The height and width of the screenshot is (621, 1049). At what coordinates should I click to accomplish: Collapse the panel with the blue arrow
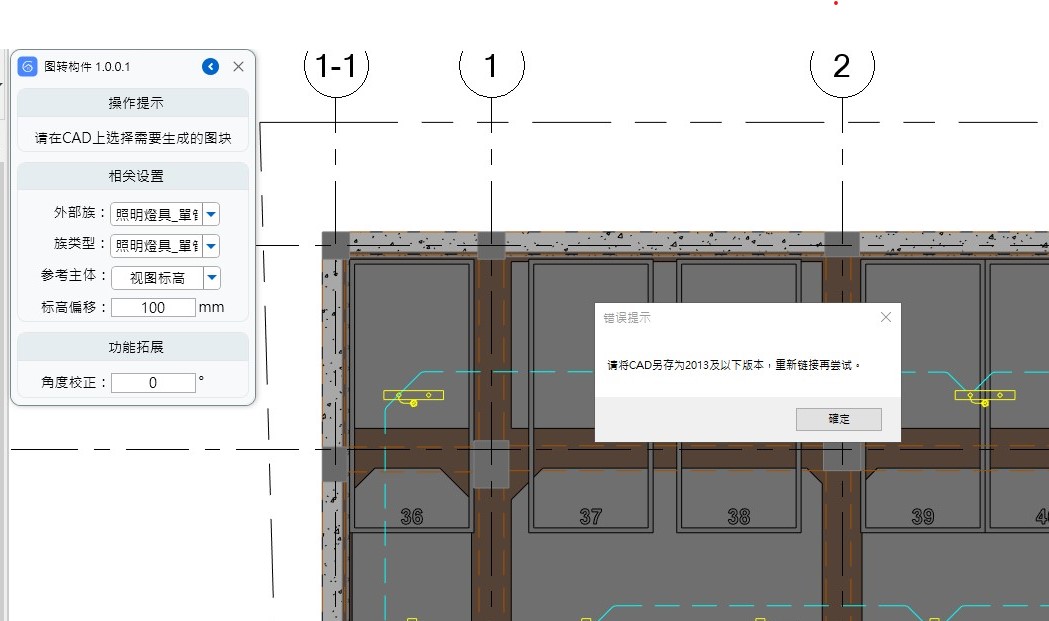(210, 67)
